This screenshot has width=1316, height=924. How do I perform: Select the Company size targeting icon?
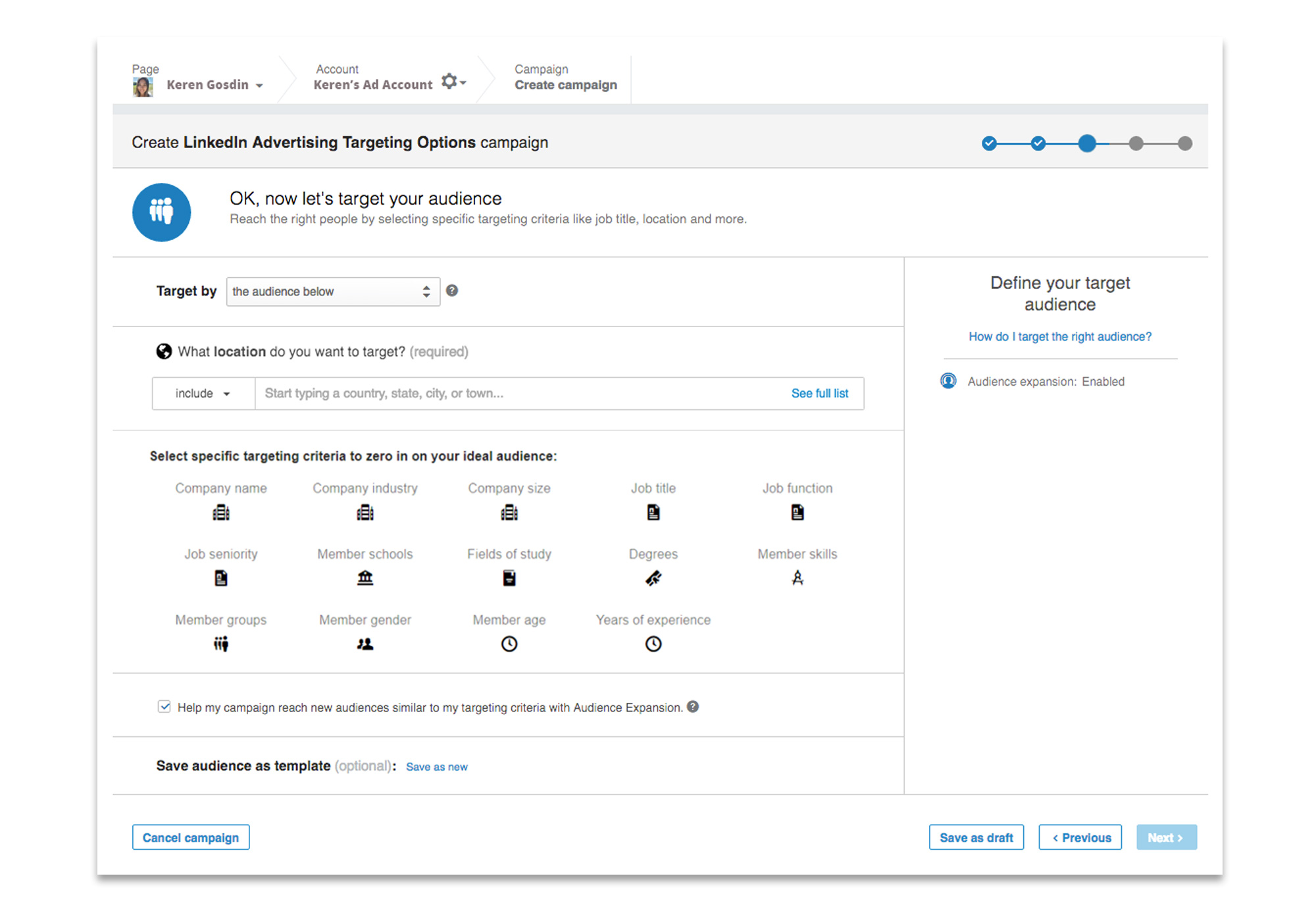pos(509,513)
